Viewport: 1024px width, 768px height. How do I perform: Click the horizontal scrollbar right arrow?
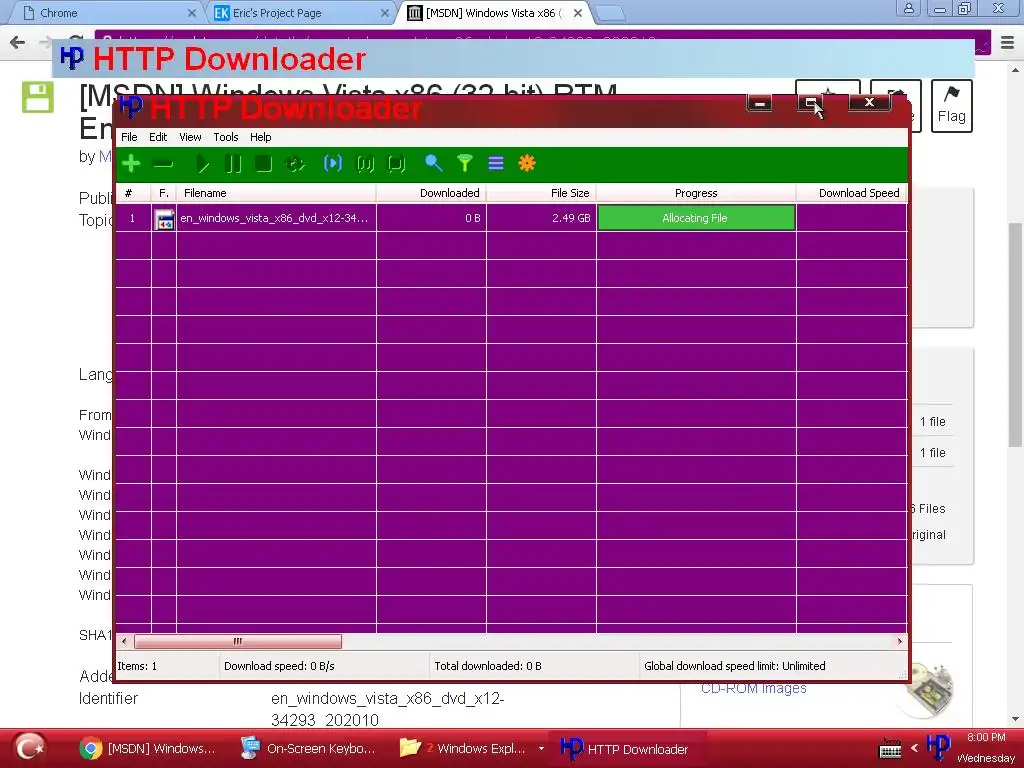(900, 642)
